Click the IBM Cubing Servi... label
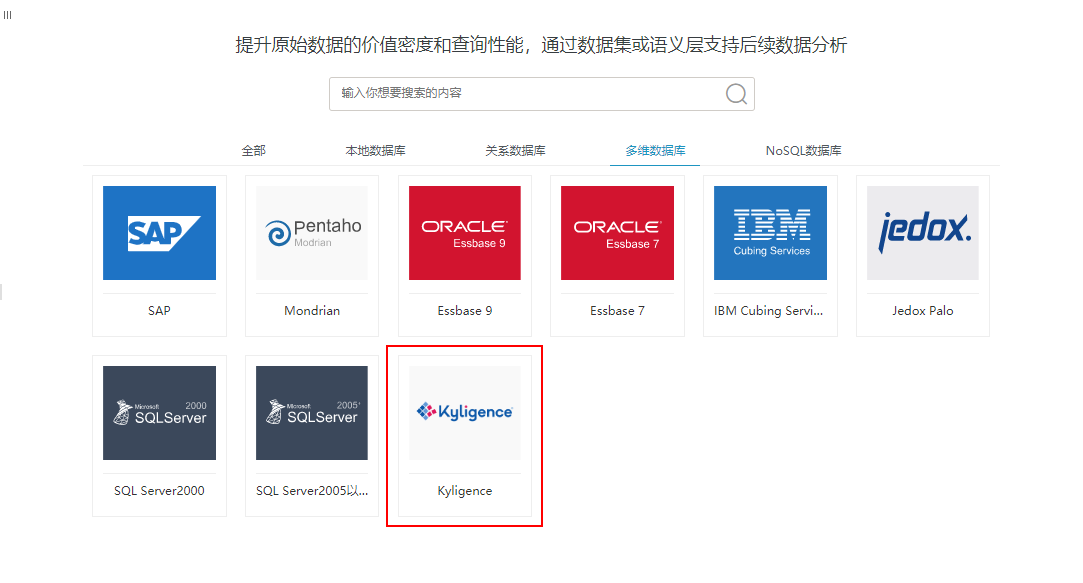The height and width of the screenshot is (583, 1083). [x=769, y=311]
